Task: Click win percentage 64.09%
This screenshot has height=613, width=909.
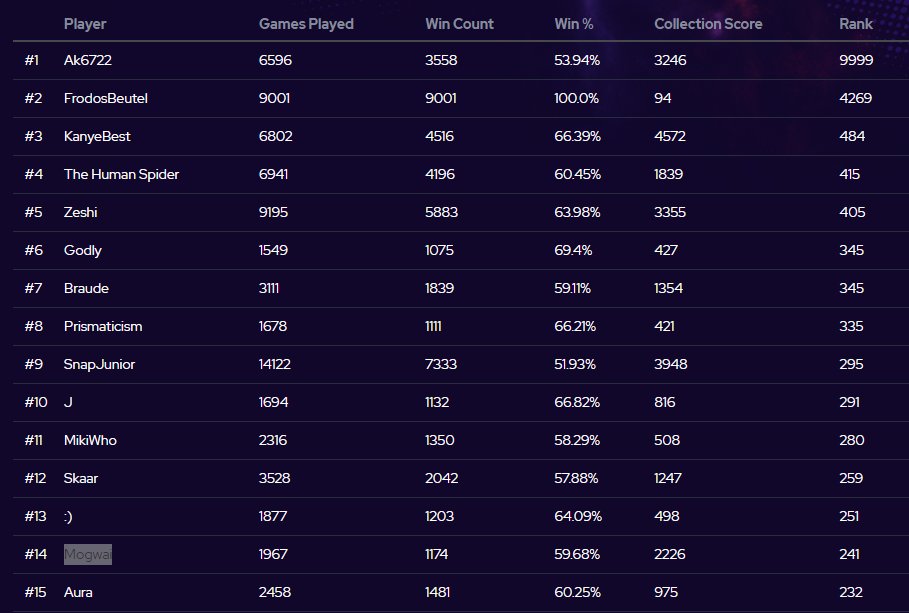Action: (x=577, y=516)
